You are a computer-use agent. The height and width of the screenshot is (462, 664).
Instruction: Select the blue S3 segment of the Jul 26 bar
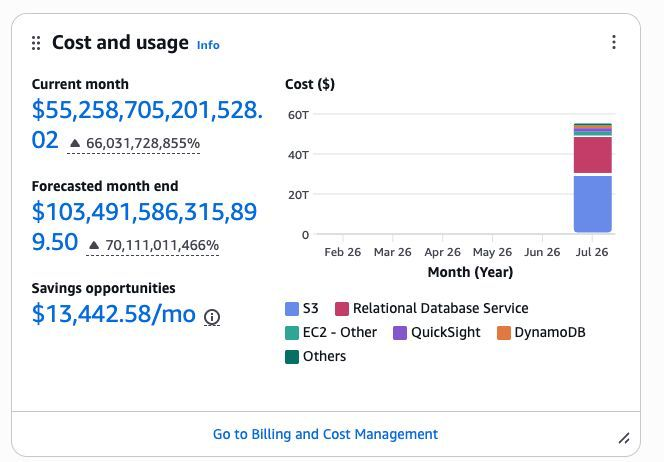tap(592, 204)
